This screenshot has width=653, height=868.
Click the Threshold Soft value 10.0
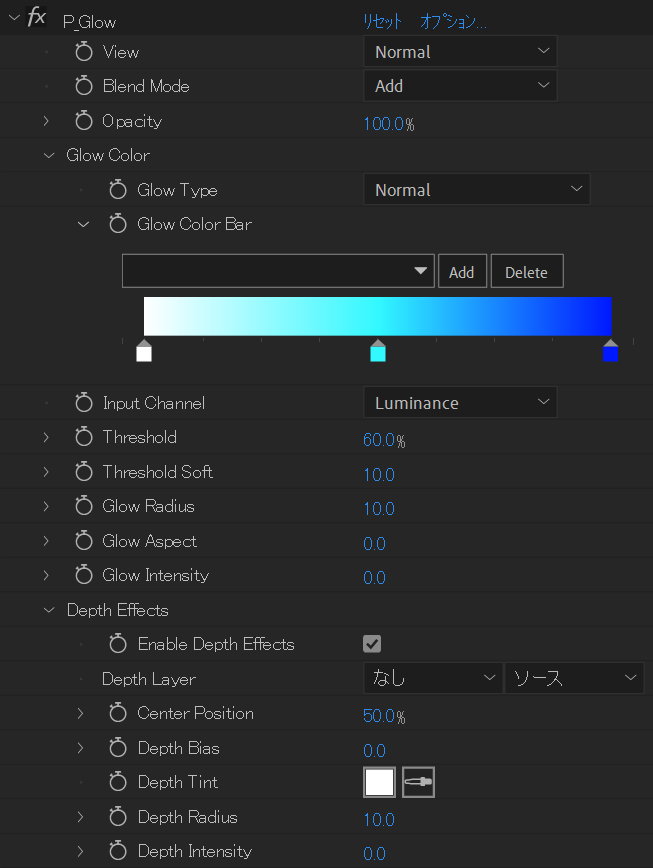(x=379, y=474)
